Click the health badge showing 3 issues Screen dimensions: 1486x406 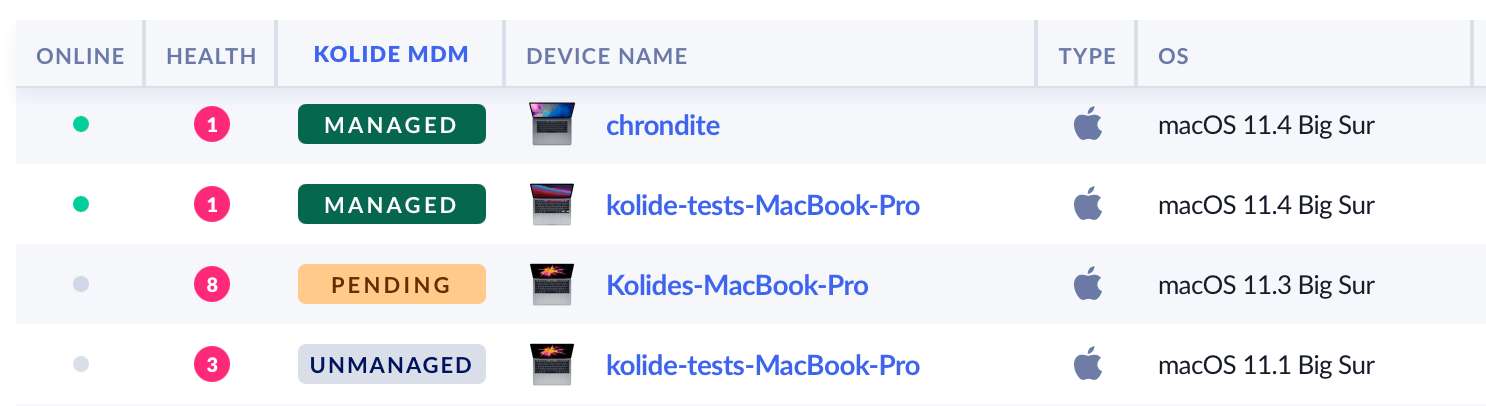click(211, 365)
